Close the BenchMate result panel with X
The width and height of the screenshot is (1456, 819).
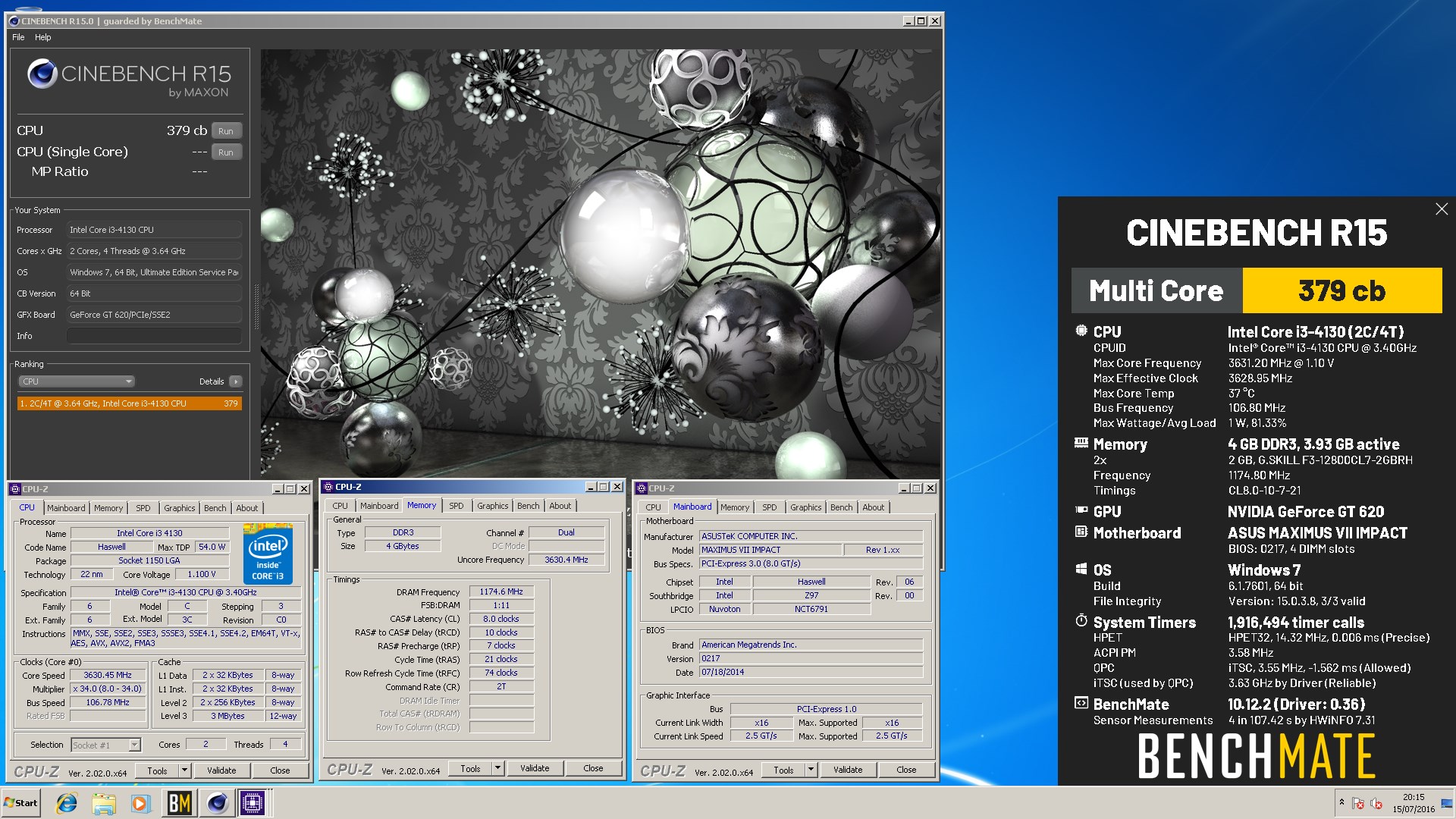1442,209
